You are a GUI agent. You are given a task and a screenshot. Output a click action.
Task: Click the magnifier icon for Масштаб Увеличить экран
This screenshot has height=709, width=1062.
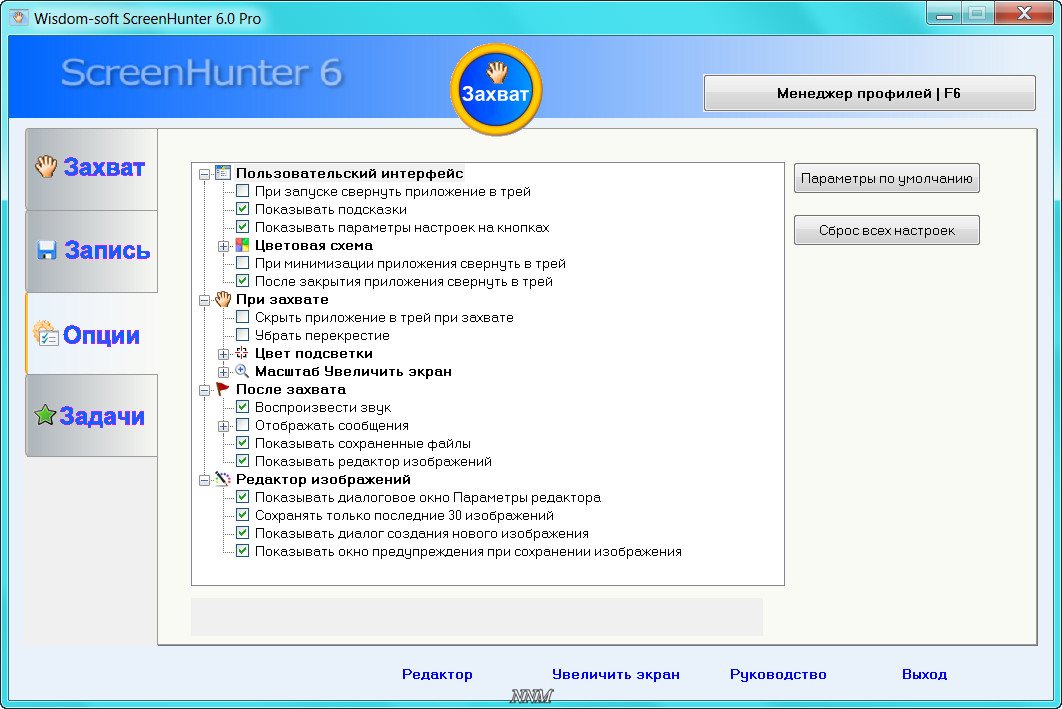coord(242,371)
